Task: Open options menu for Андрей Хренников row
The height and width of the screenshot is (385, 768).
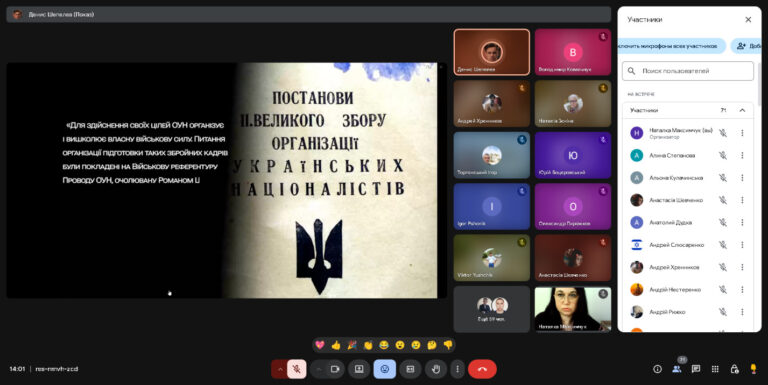Action: pyautogui.click(x=742, y=267)
